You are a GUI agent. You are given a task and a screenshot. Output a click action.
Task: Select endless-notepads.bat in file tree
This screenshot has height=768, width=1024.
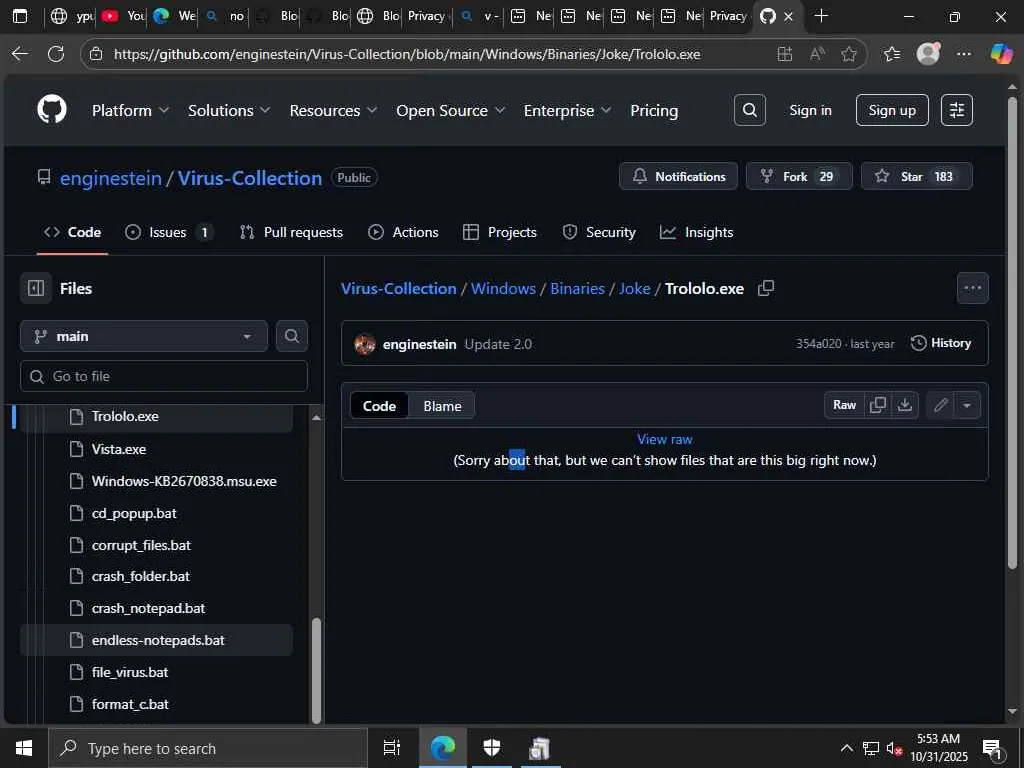[x=156, y=640]
